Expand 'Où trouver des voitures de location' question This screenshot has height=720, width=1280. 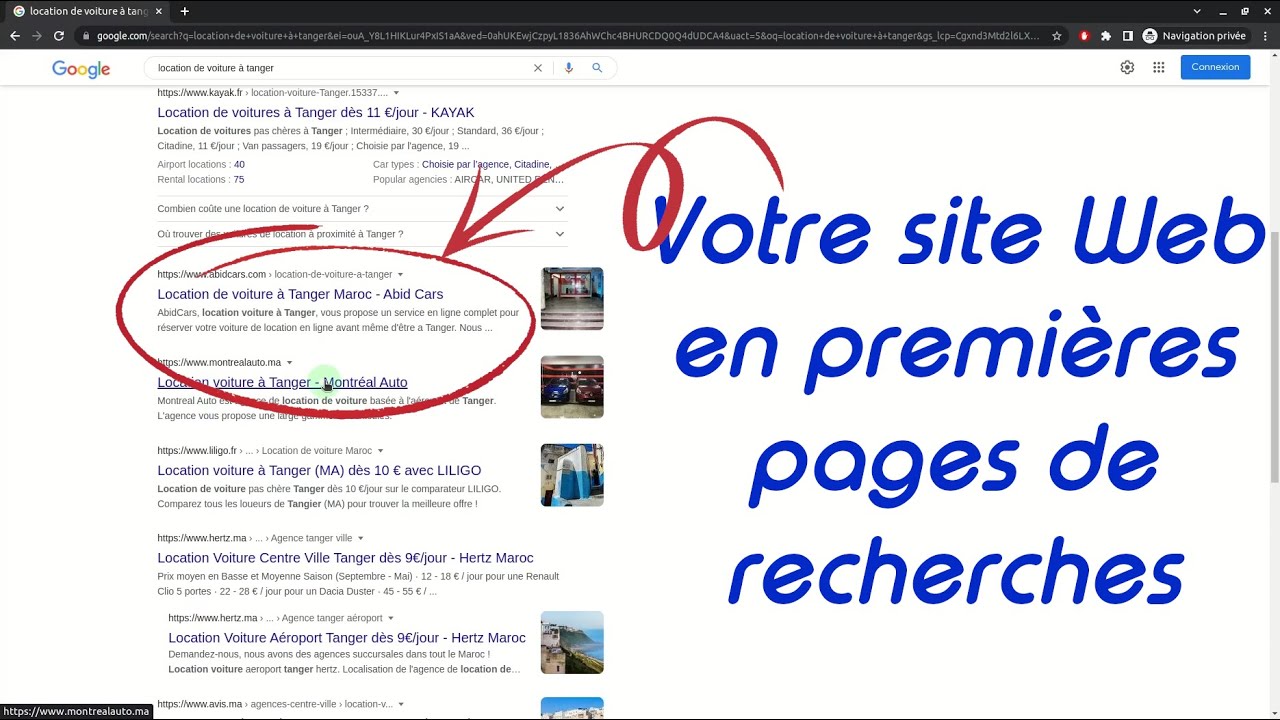click(x=362, y=234)
